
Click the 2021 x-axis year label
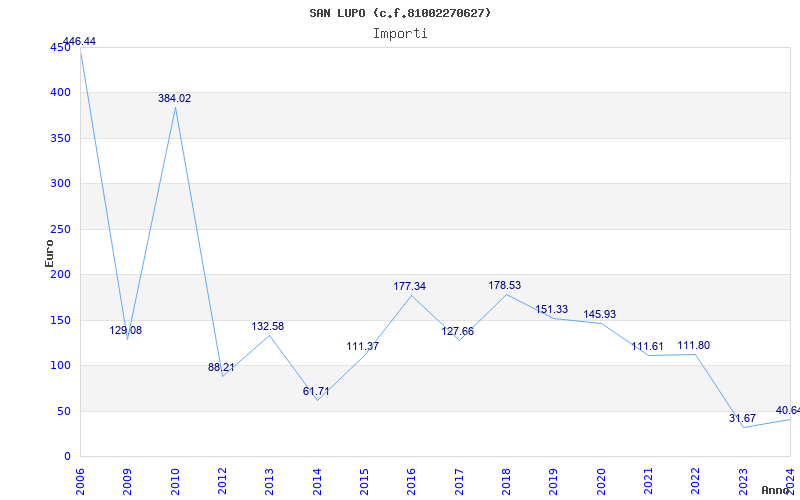point(648,482)
